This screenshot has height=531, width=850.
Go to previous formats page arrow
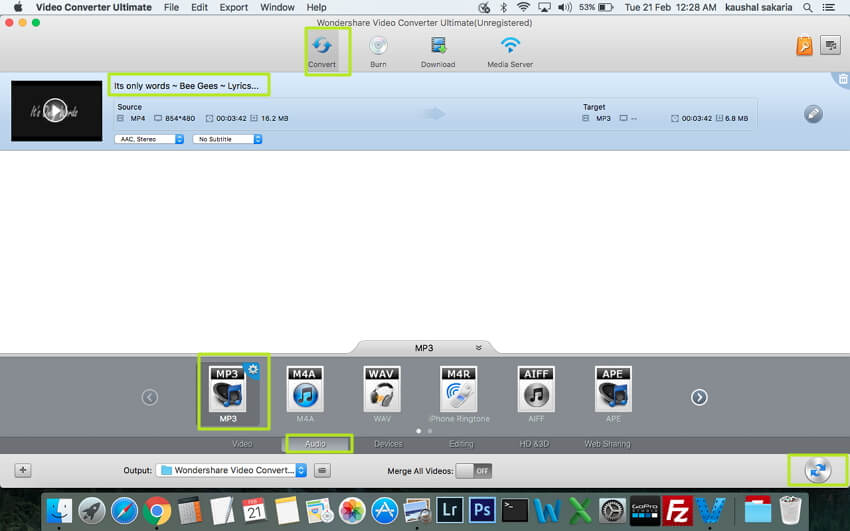coord(150,397)
